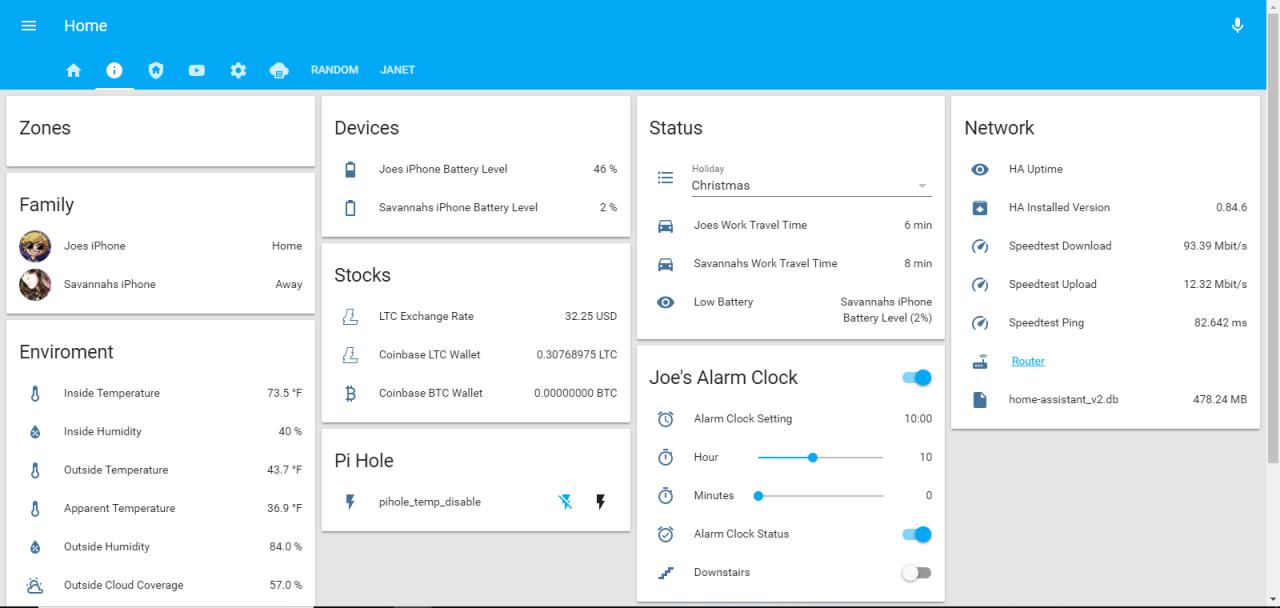Click Joes iPhone Battery Level battery icon

click(x=350, y=170)
